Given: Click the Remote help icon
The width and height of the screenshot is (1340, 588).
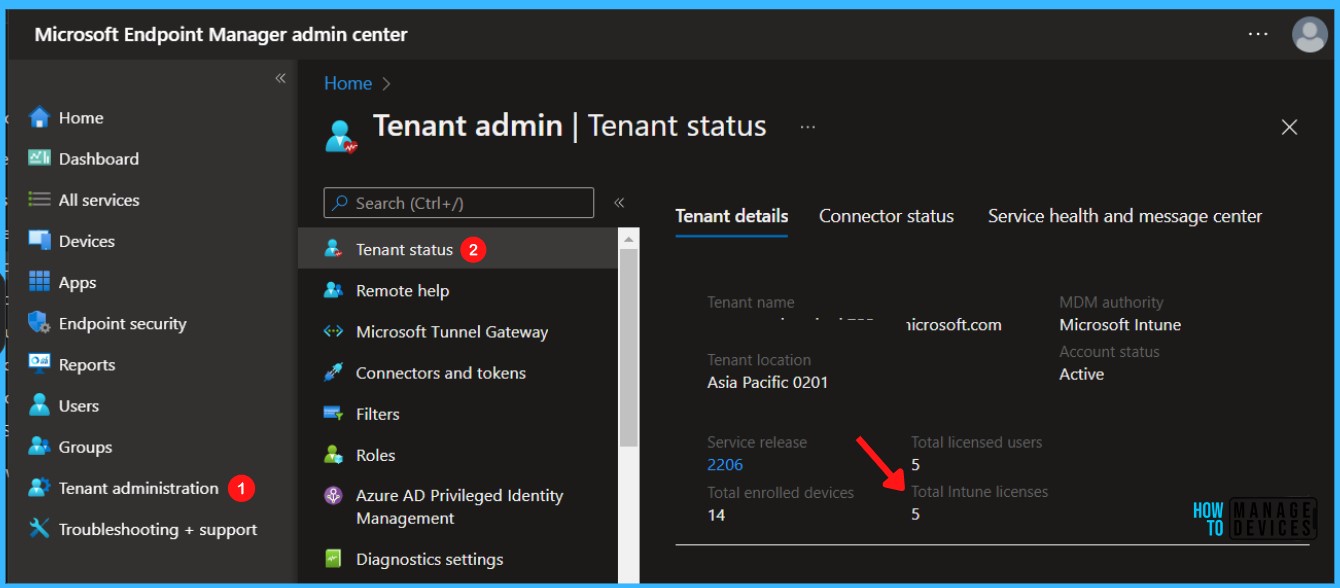Looking at the screenshot, I should (334, 290).
